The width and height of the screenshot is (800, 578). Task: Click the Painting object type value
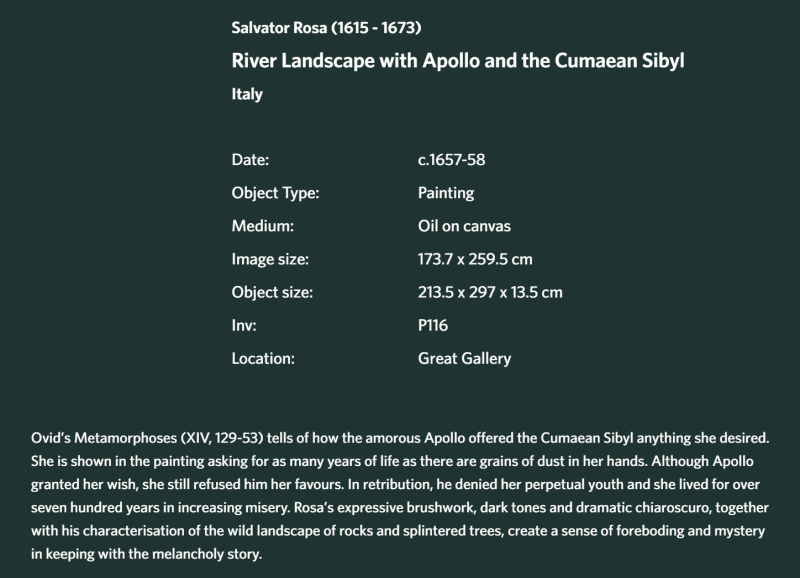click(x=446, y=193)
